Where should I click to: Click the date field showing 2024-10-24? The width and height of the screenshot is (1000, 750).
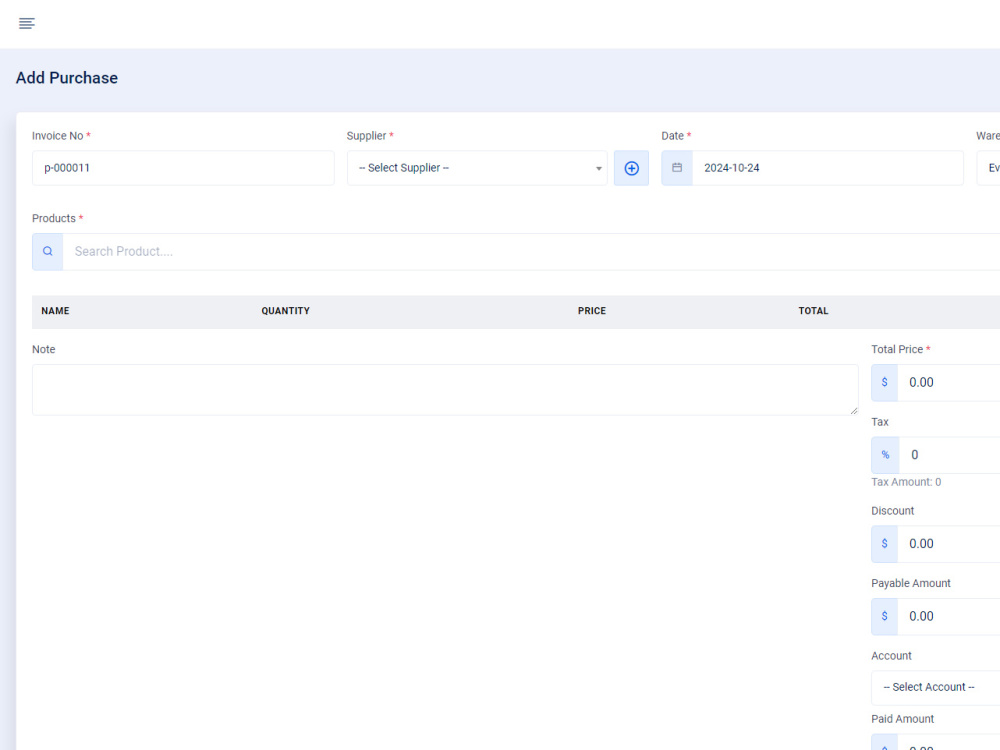click(828, 168)
